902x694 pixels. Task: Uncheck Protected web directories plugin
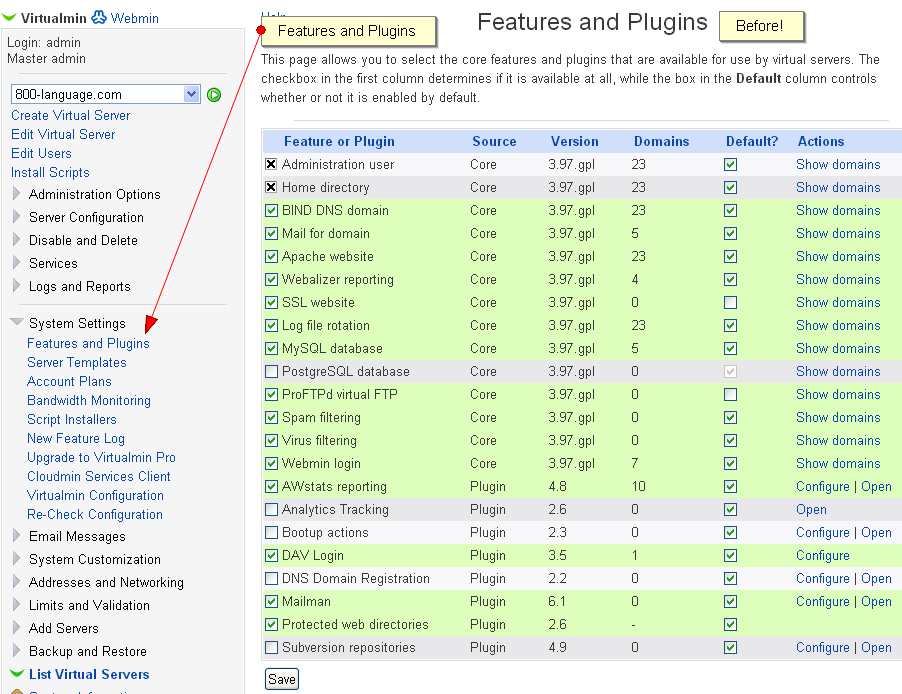pos(272,625)
